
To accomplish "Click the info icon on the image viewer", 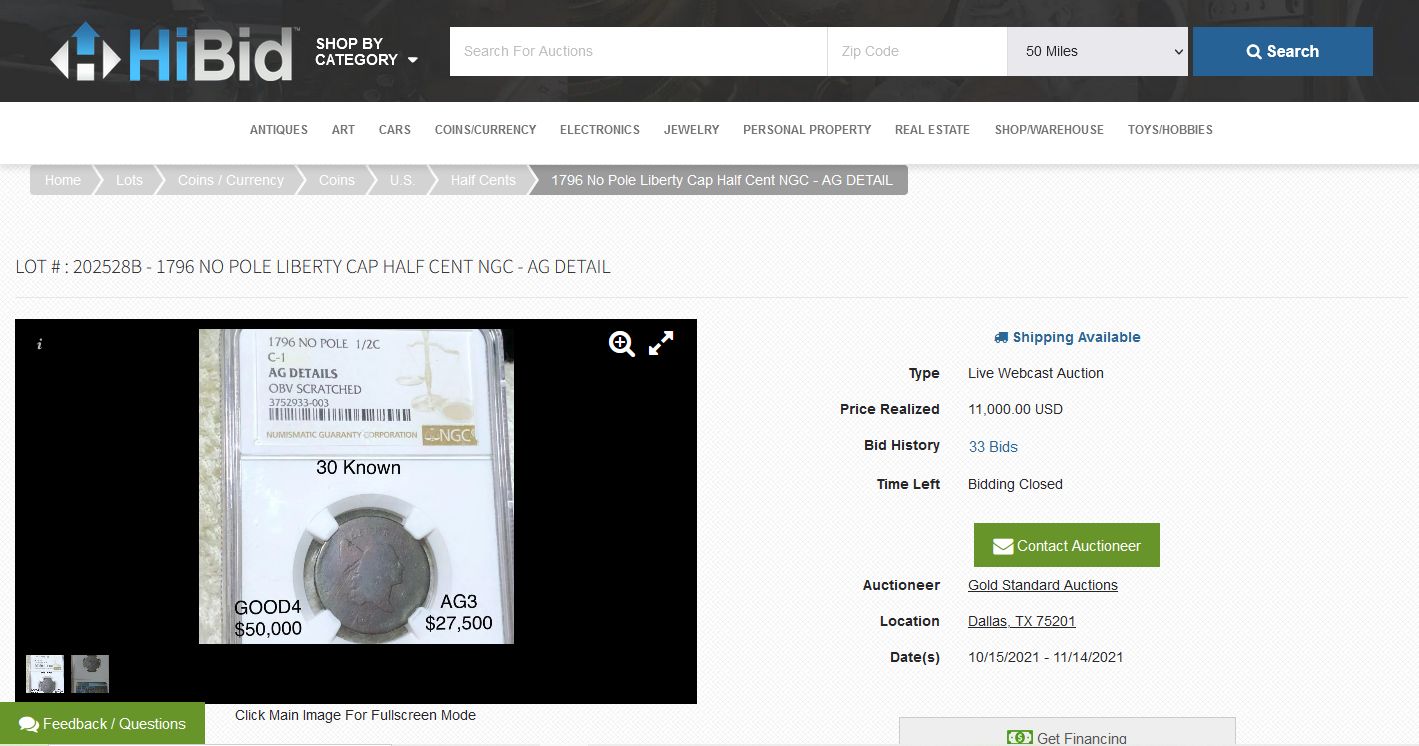I will coord(40,344).
